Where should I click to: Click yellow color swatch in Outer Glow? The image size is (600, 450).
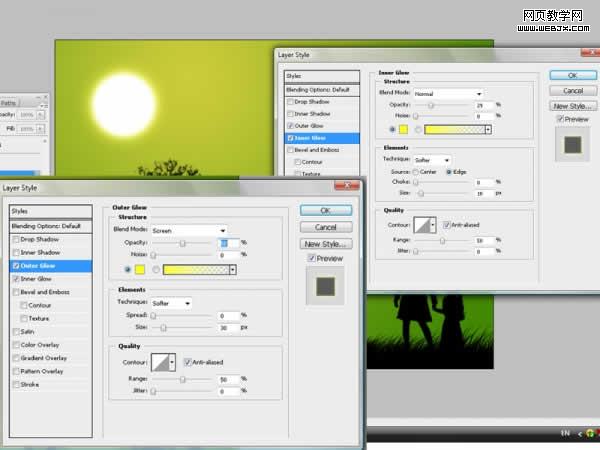tap(140, 270)
